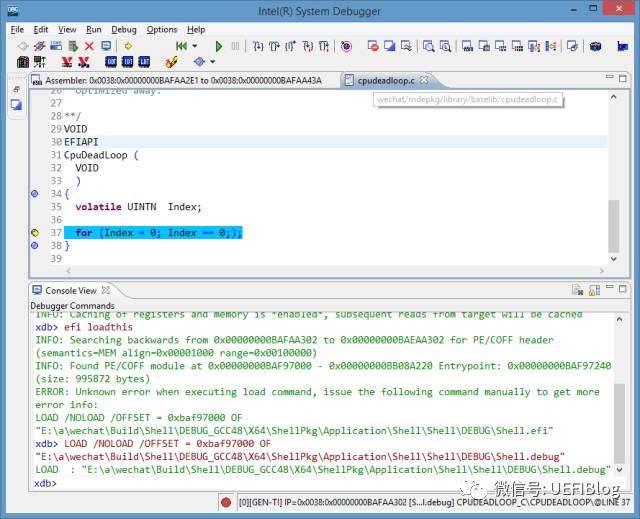This screenshot has height=519, width=640.
Task: Click the editor scrollbar up arrow
Action: pyautogui.click(x=613, y=97)
